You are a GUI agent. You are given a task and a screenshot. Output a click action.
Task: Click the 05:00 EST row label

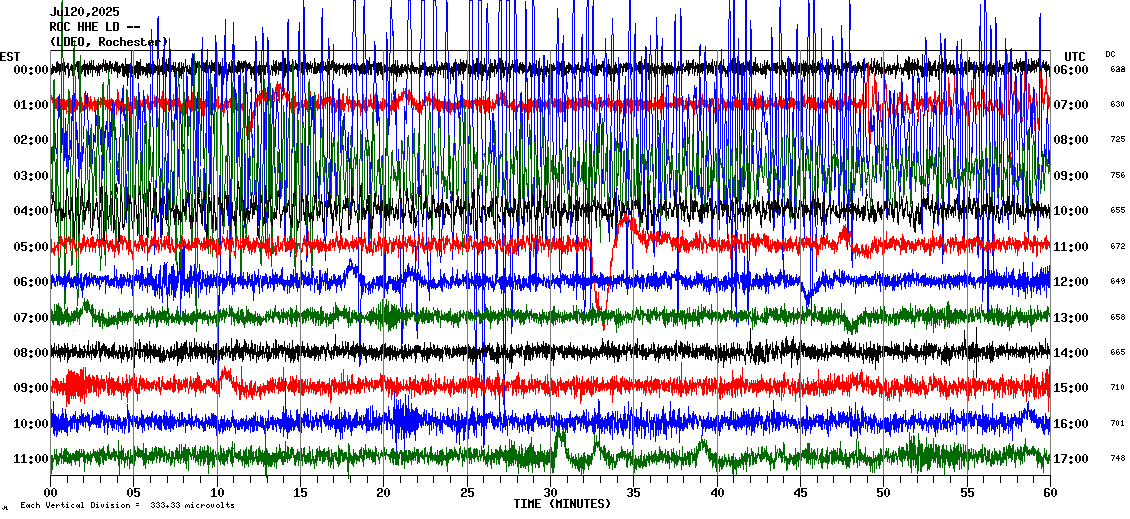click(x=32, y=247)
